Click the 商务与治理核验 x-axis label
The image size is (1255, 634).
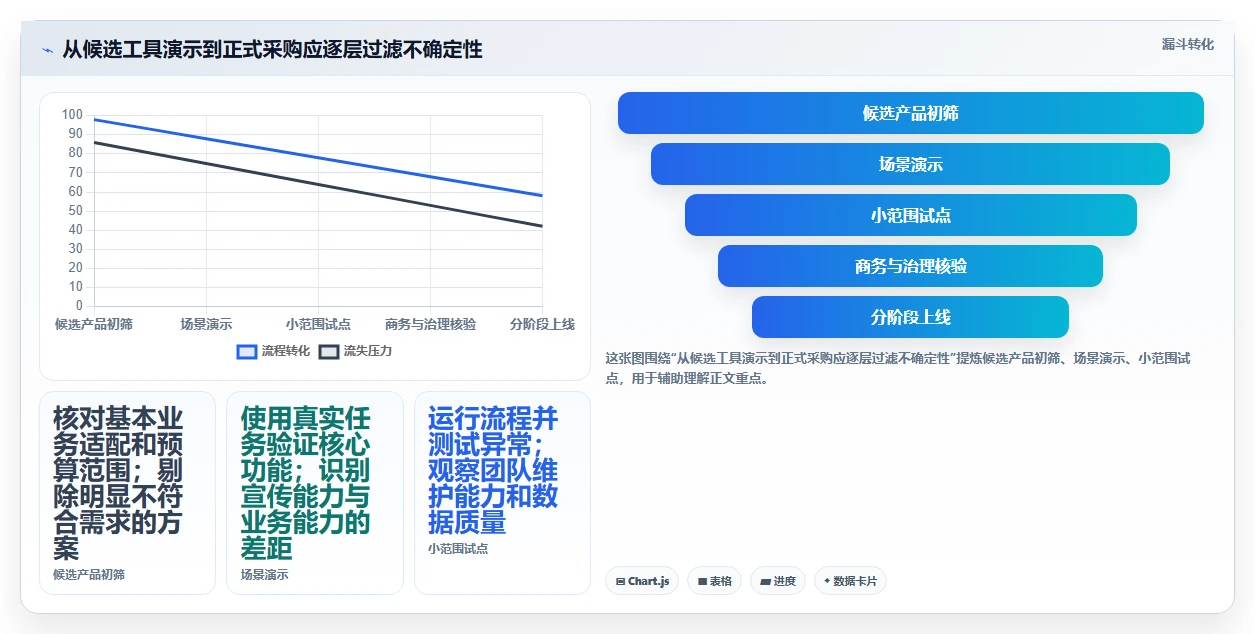point(430,324)
